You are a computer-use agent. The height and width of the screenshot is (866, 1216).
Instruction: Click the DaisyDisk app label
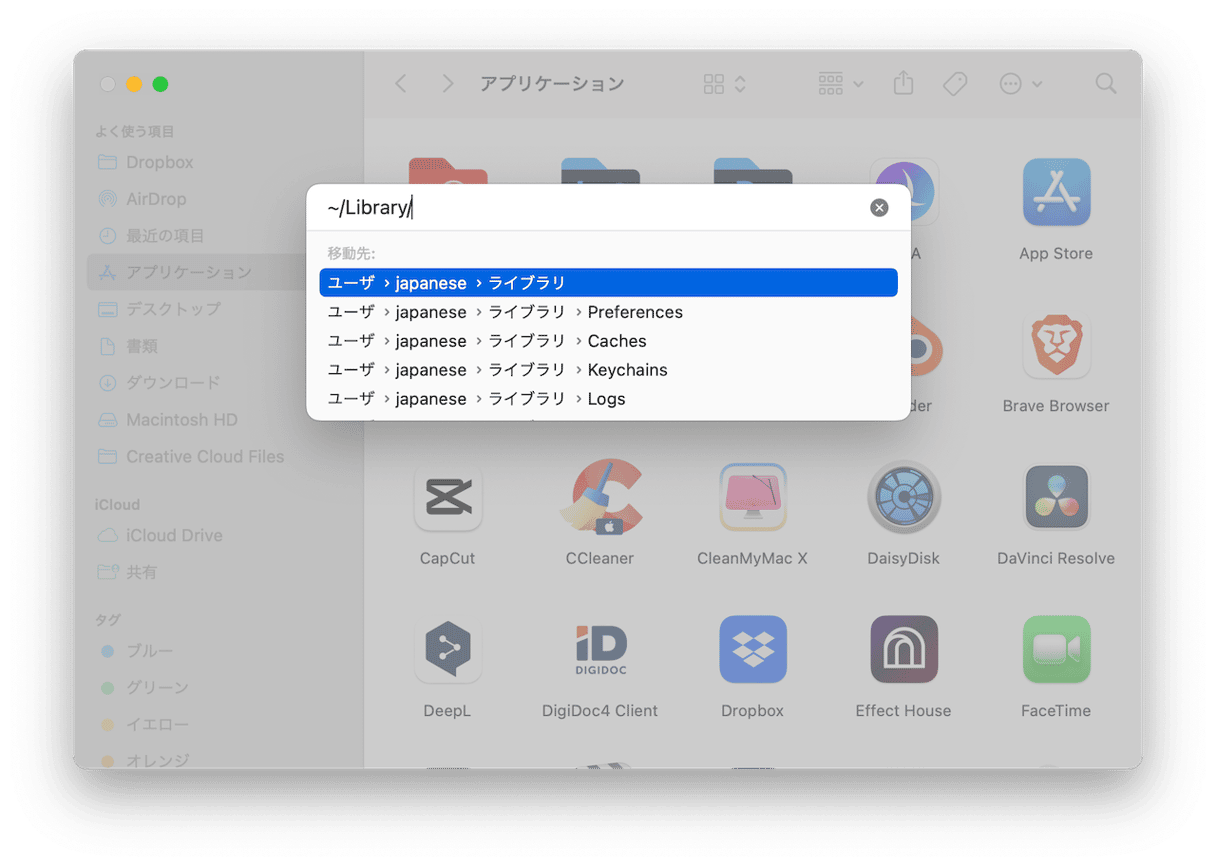[x=903, y=559]
